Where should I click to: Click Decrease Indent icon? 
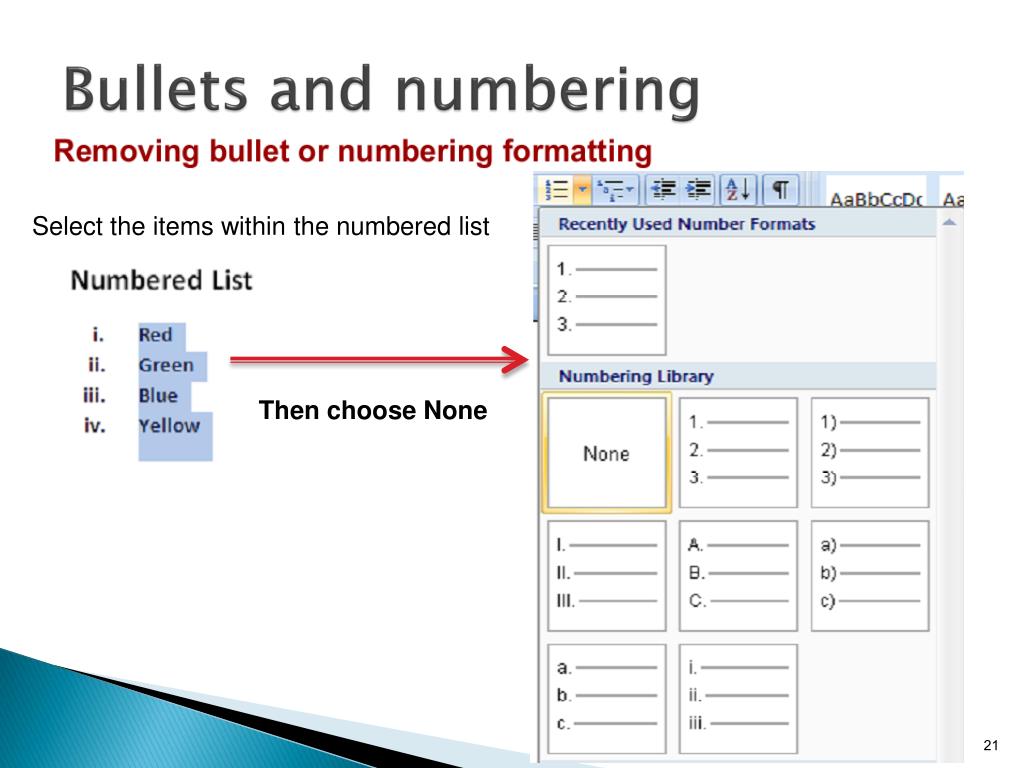664,190
